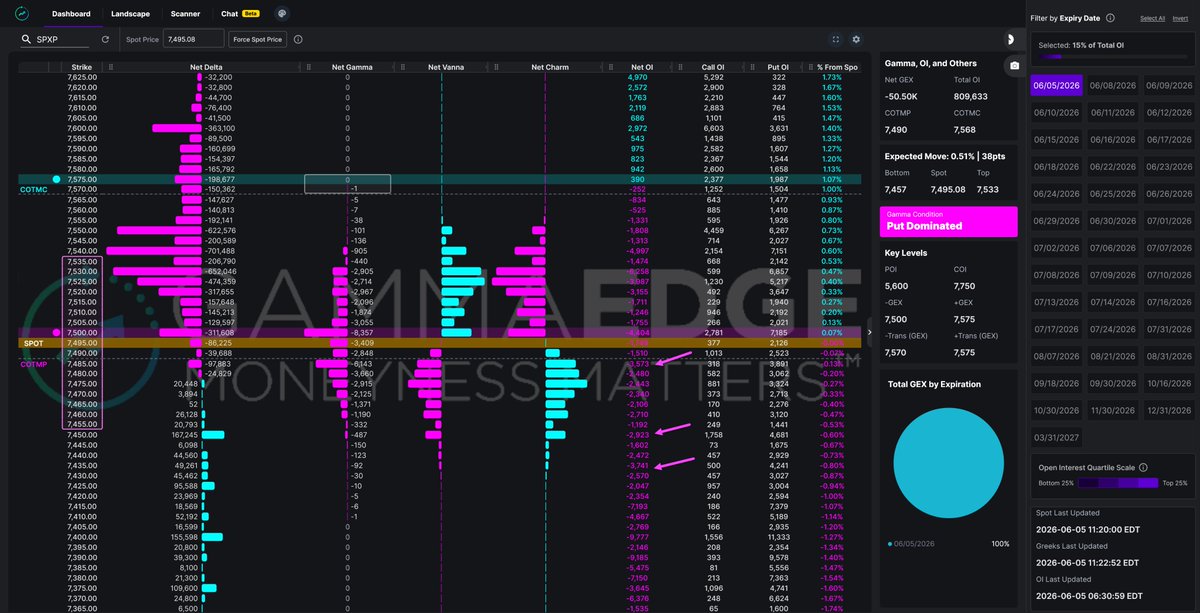Sort by the Net Gamma column header
This screenshot has height=613, width=1200.
coord(352,67)
